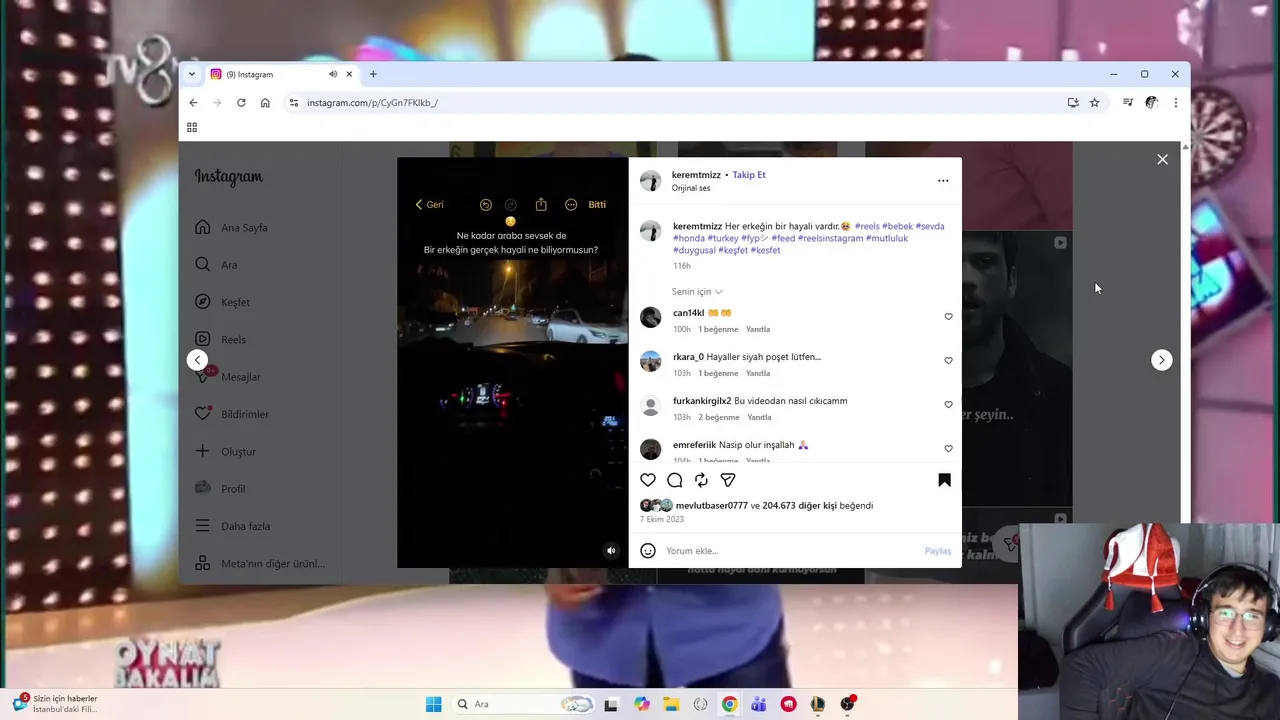Open 'Ara' search in the Instagram sidebar

pyautogui.click(x=217, y=265)
